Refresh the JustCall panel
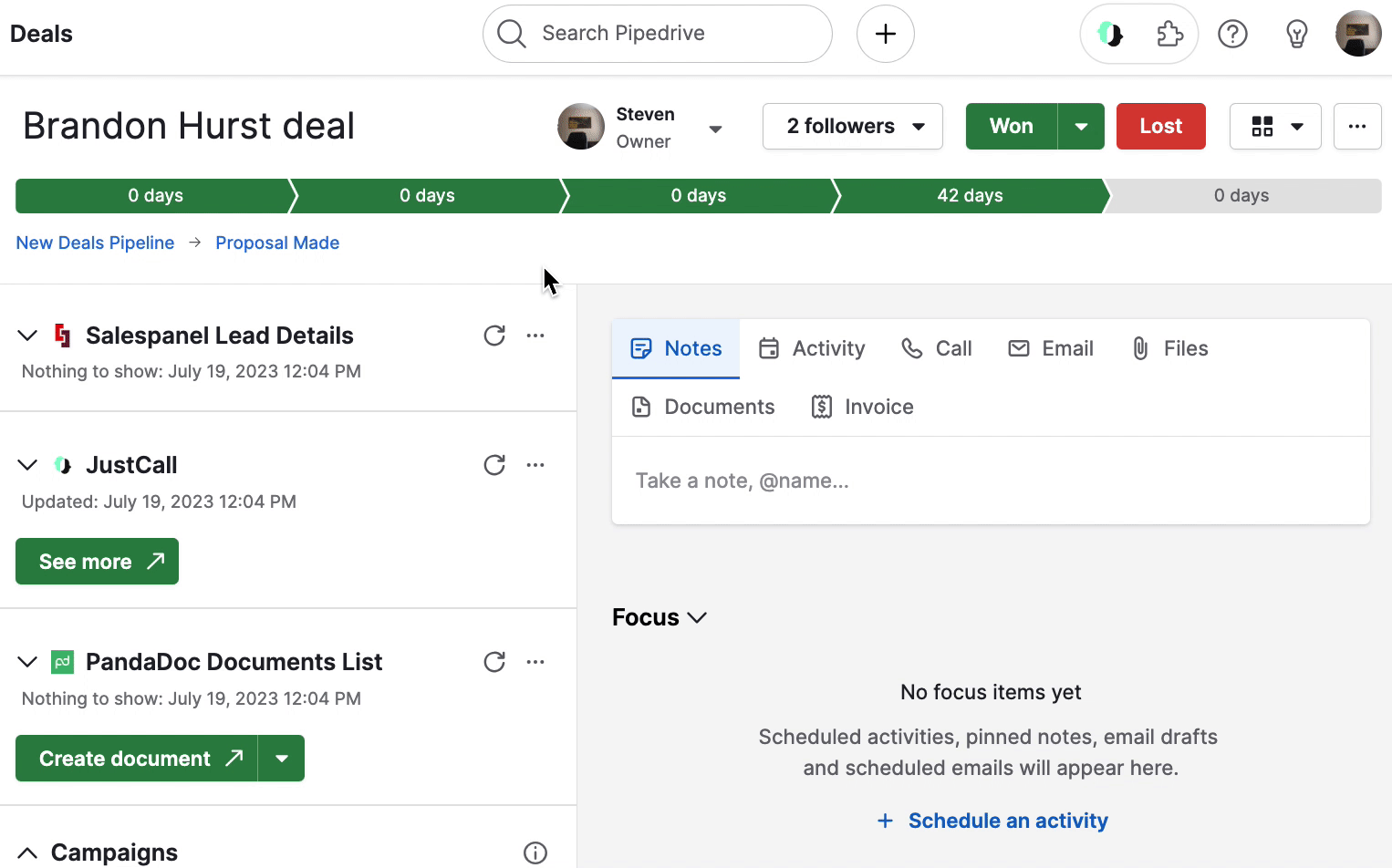The image size is (1392, 868). pos(494,465)
